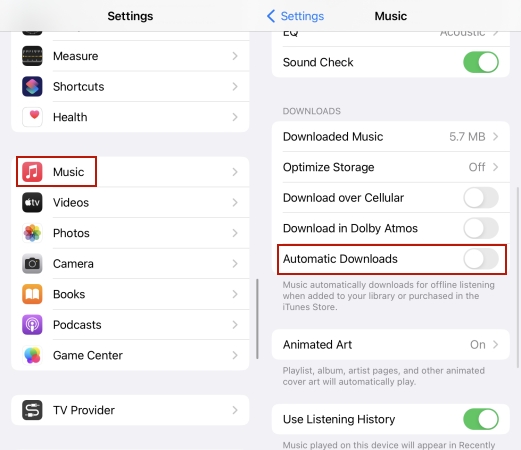Tap the Camera app icon
521x450 pixels.
pyautogui.click(x=32, y=263)
